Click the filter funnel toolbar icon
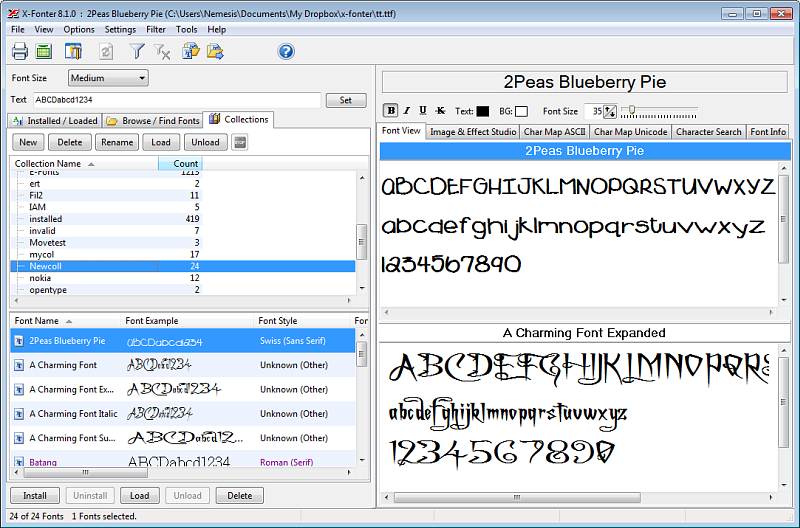 [x=137, y=51]
